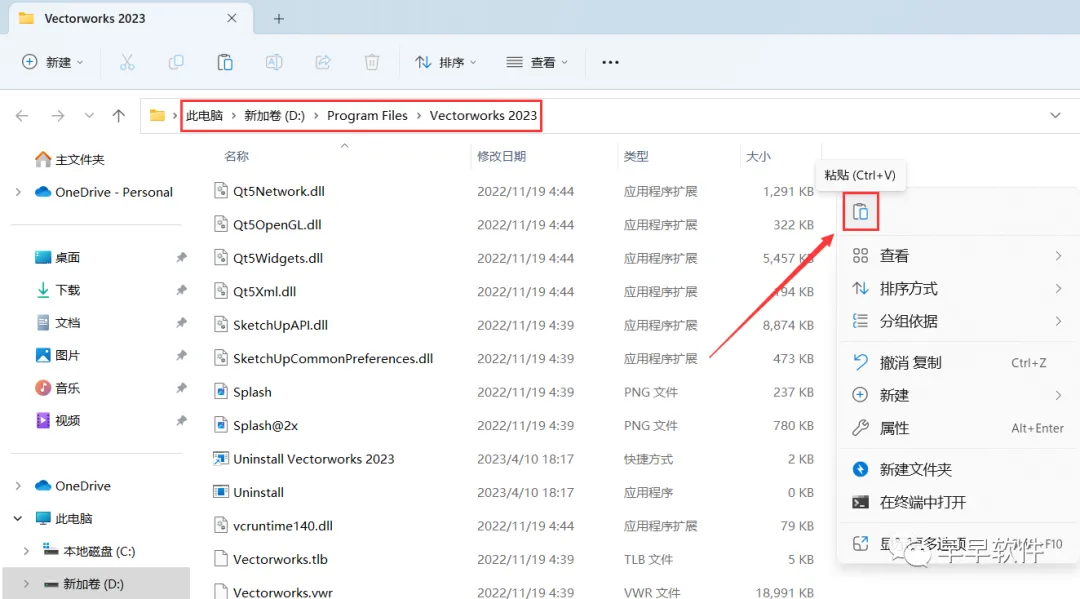The width and height of the screenshot is (1080, 599).
Task: Select 视频 in quick access
Action: tap(57, 421)
